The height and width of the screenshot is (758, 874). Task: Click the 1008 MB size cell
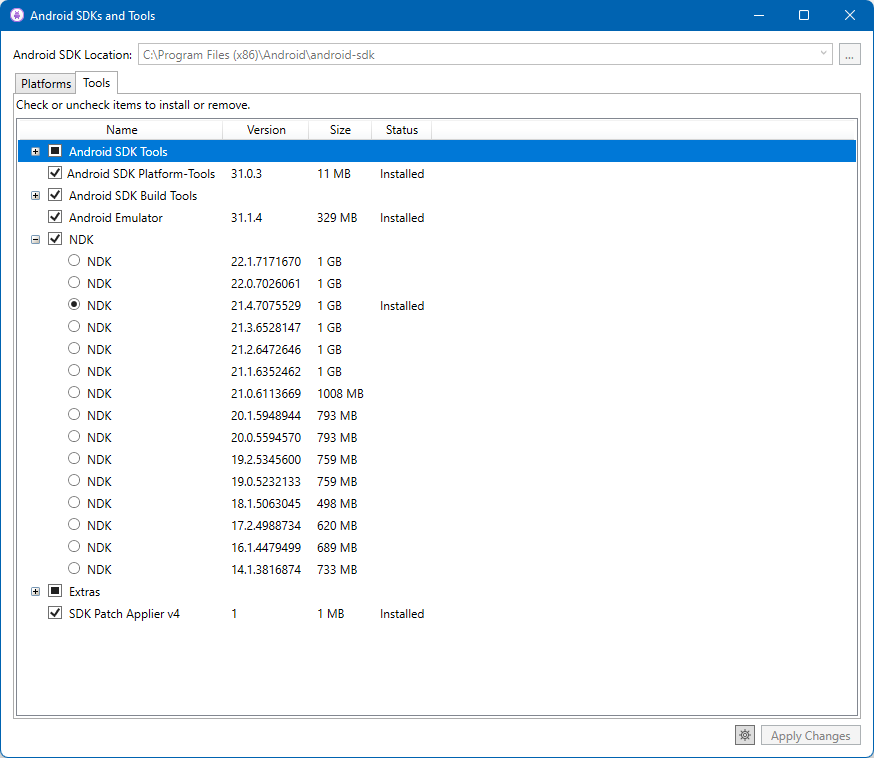pos(340,393)
